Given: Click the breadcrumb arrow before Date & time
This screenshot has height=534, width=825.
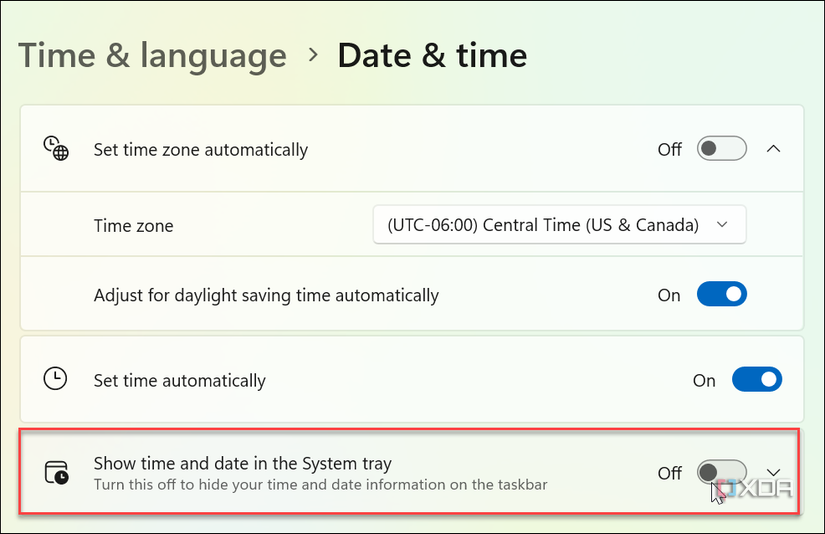Looking at the screenshot, I should 314,55.
